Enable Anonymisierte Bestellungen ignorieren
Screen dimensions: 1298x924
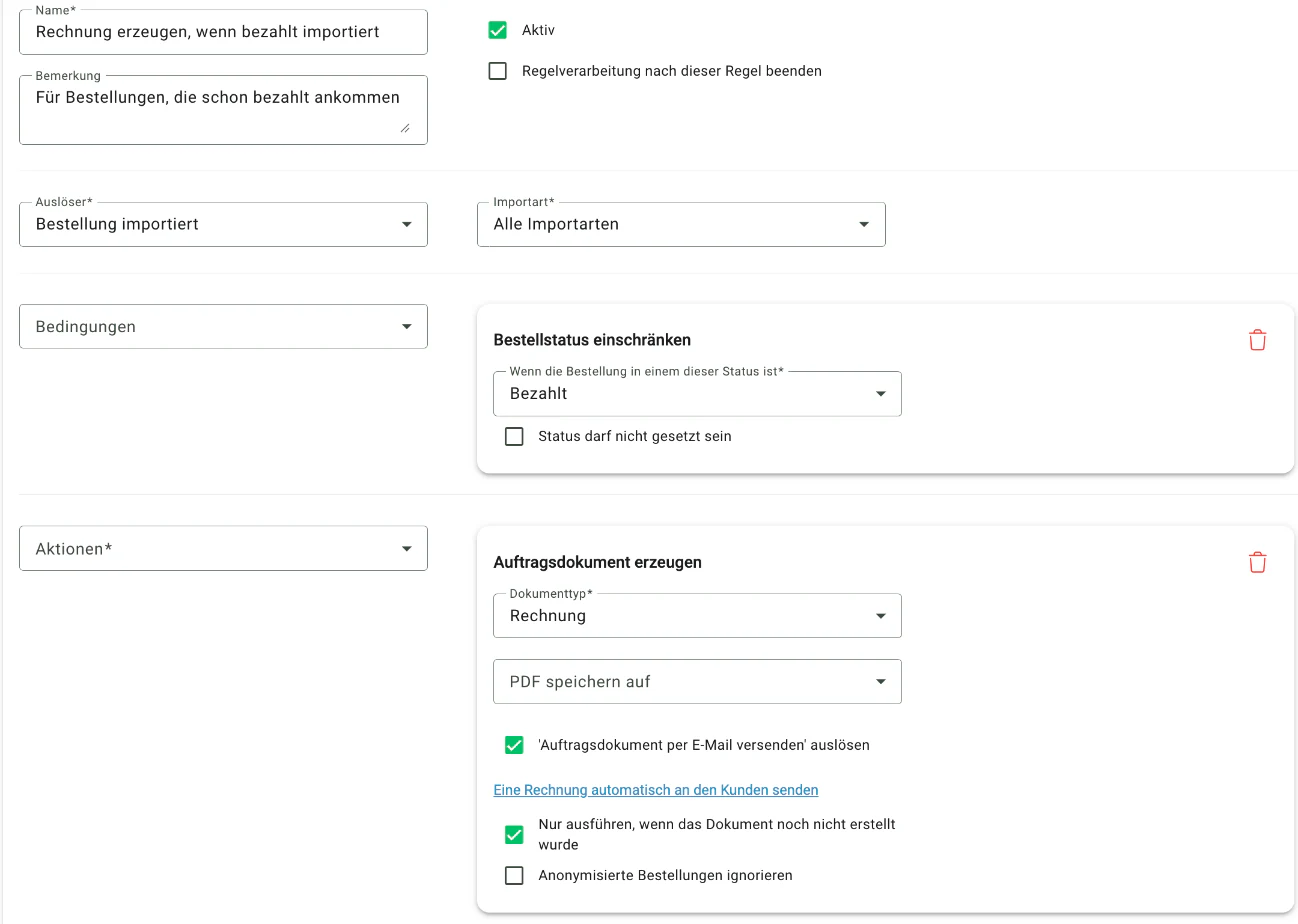click(x=514, y=875)
